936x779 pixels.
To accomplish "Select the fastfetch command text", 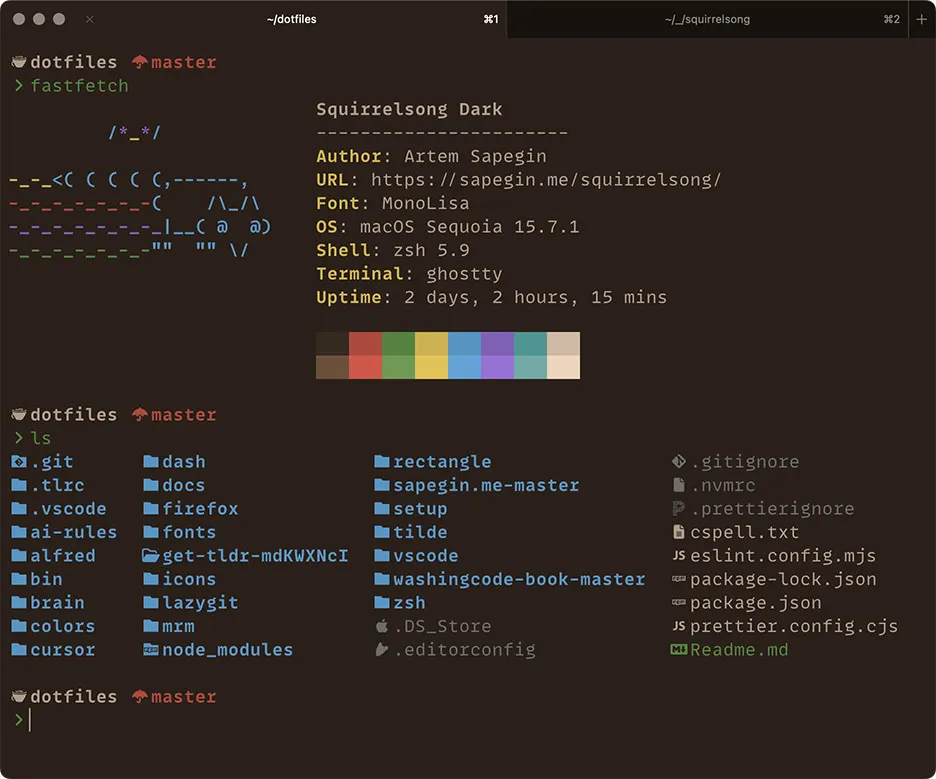I will (80, 85).
